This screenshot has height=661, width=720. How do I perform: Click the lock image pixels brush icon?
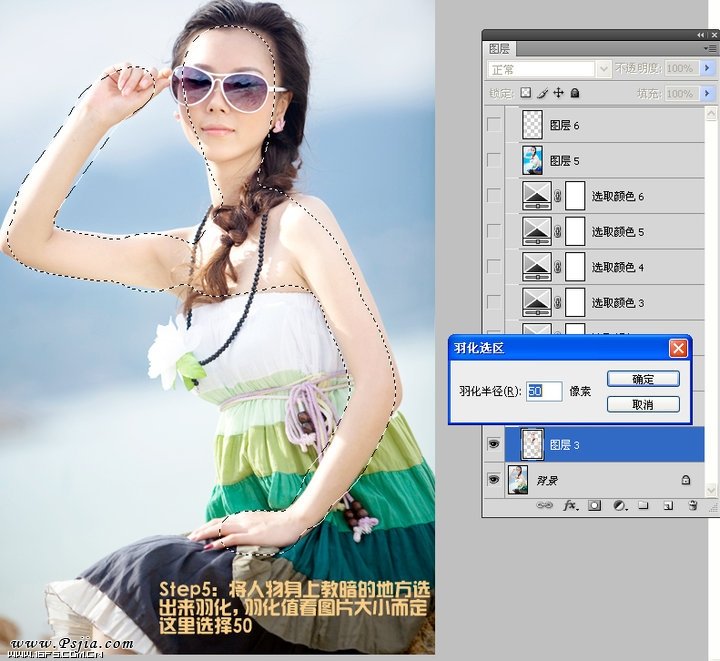point(542,93)
